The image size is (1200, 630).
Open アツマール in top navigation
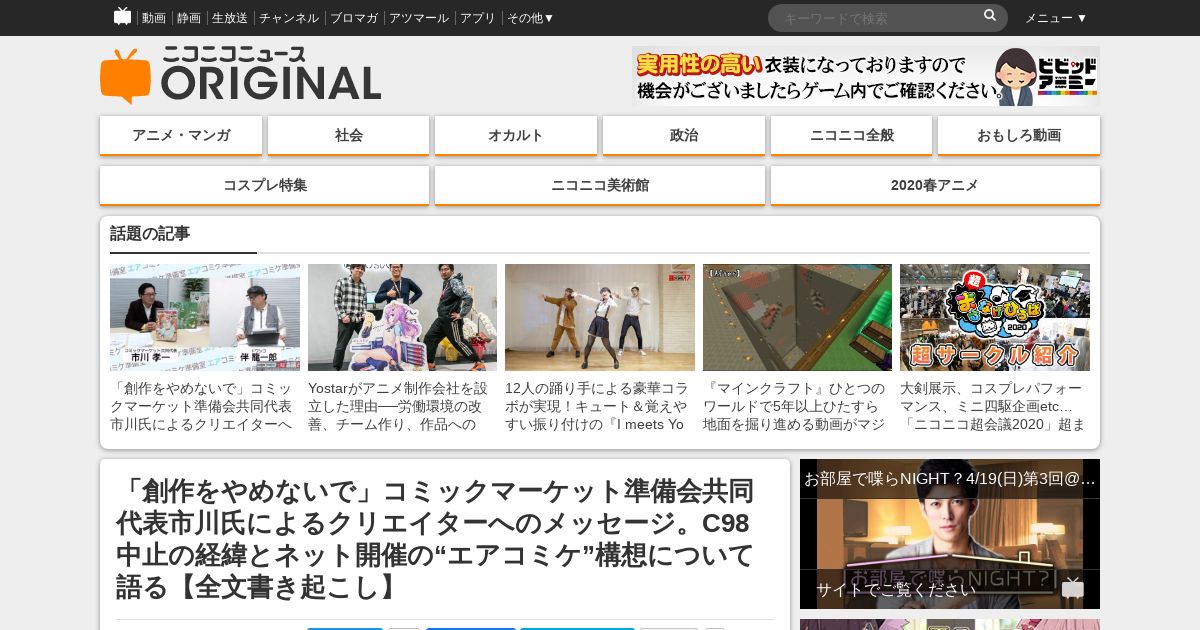tap(419, 18)
